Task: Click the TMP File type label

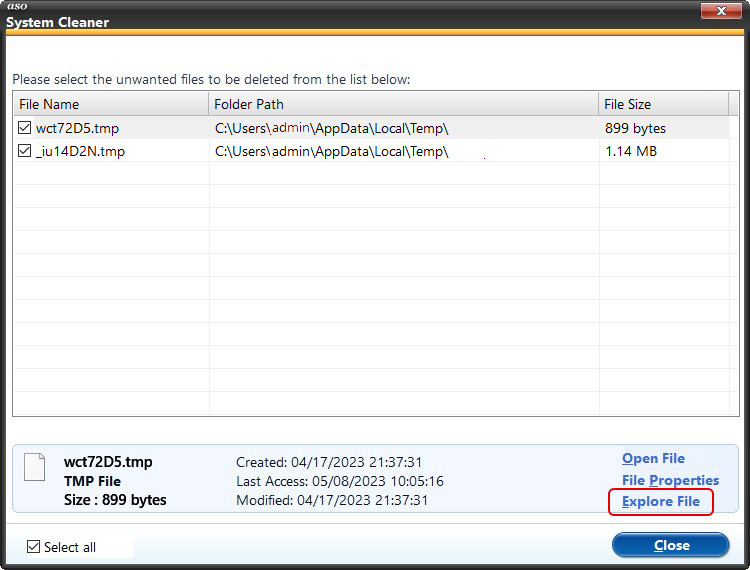Action: click(92, 481)
